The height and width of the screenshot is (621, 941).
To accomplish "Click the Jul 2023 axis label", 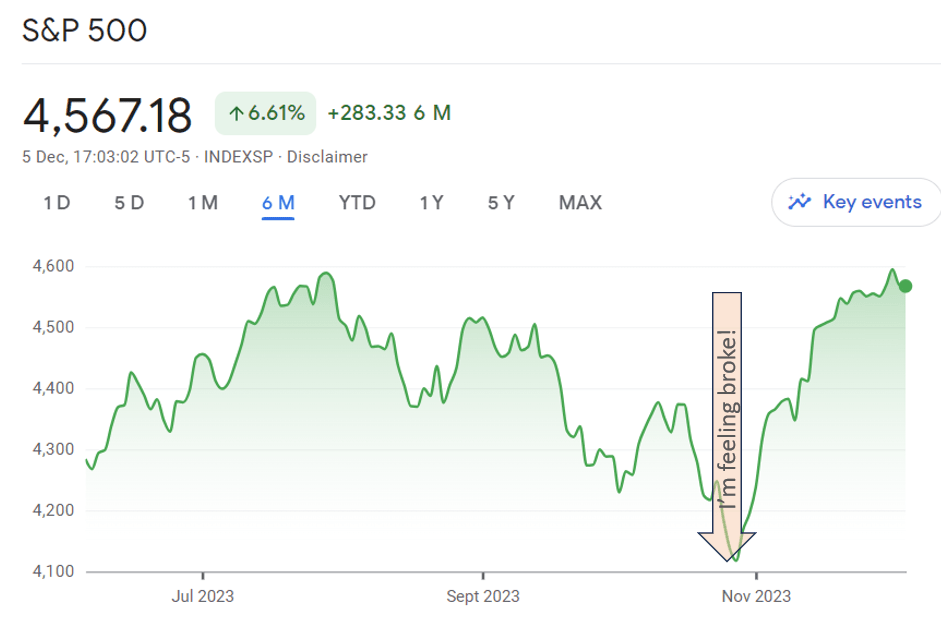I will pyautogui.click(x=203, y=597).
